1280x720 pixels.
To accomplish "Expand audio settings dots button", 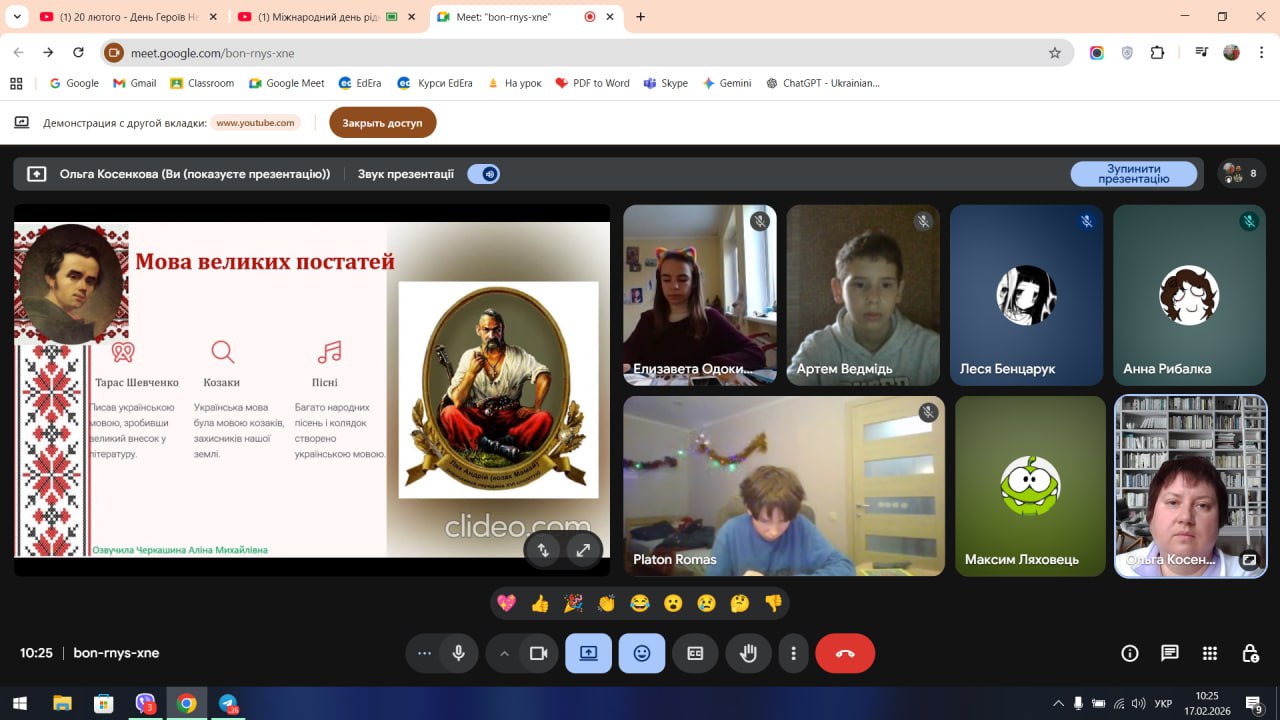I will tap(424, 653).
